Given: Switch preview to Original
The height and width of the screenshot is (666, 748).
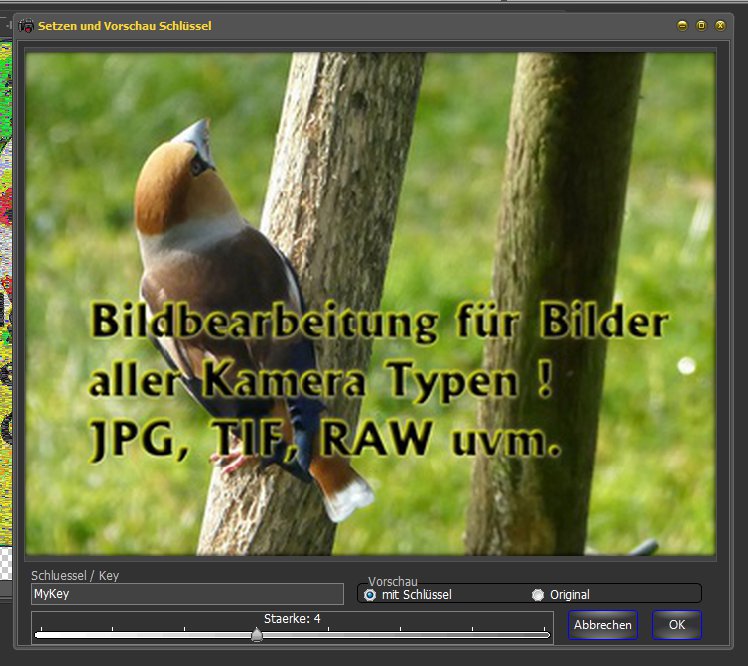Looking at the screenshot, I should point(538,595).
